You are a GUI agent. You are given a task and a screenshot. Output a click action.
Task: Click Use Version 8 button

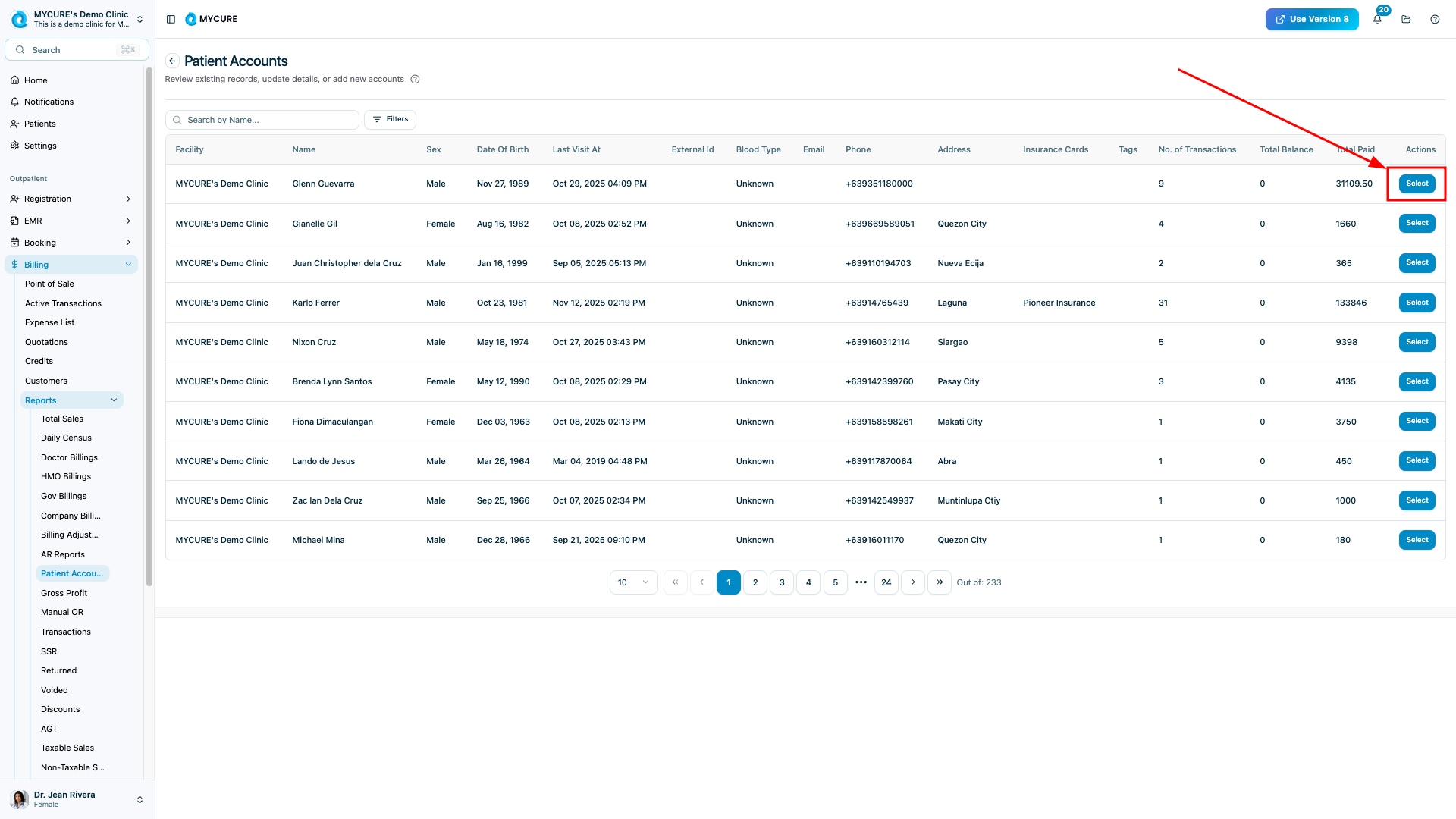pos(1311,19)
